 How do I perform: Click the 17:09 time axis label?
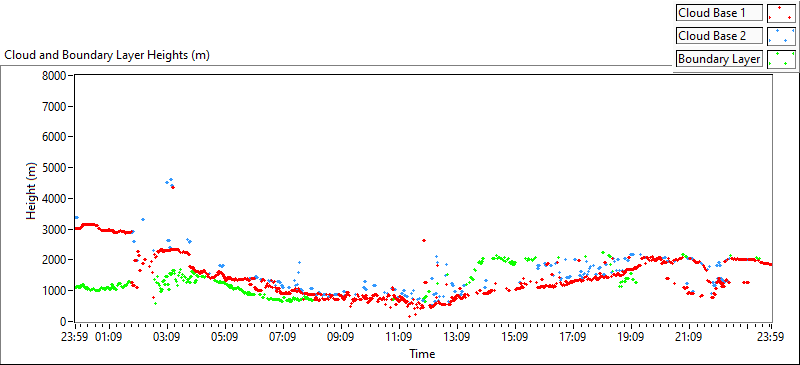click(x=573, y=337)
